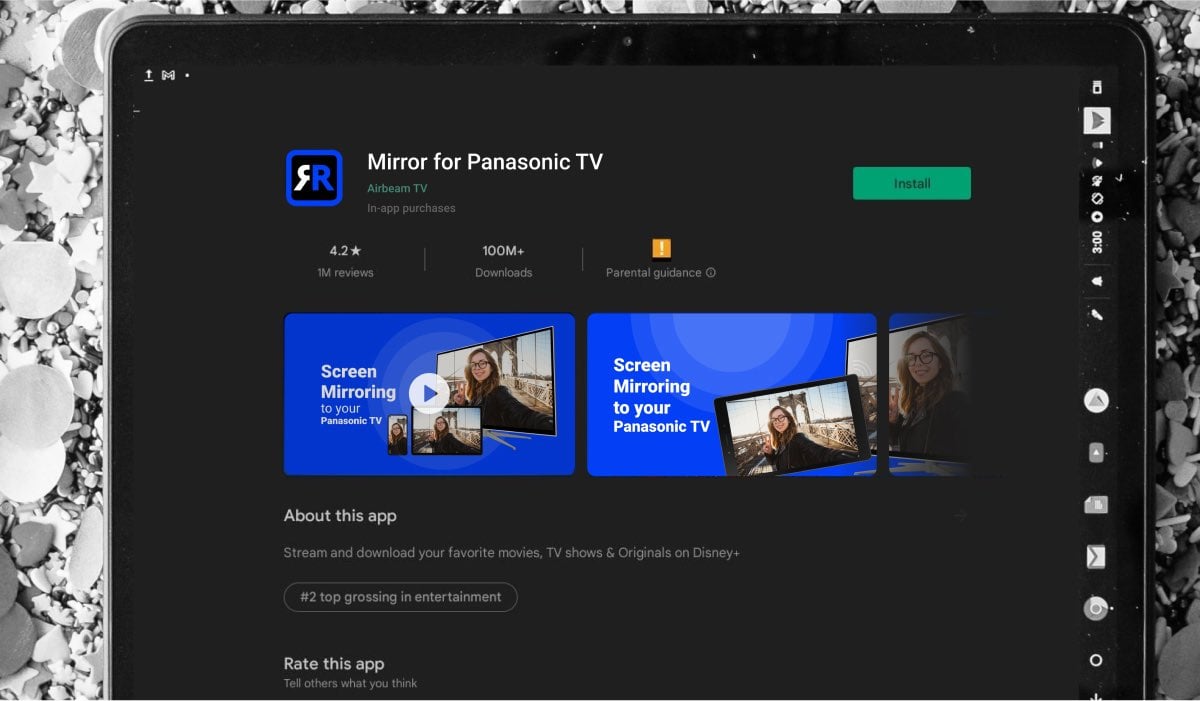Tap the 1M reviews label
Viewport: 1200px width, 701px height.
pos(345,273)
